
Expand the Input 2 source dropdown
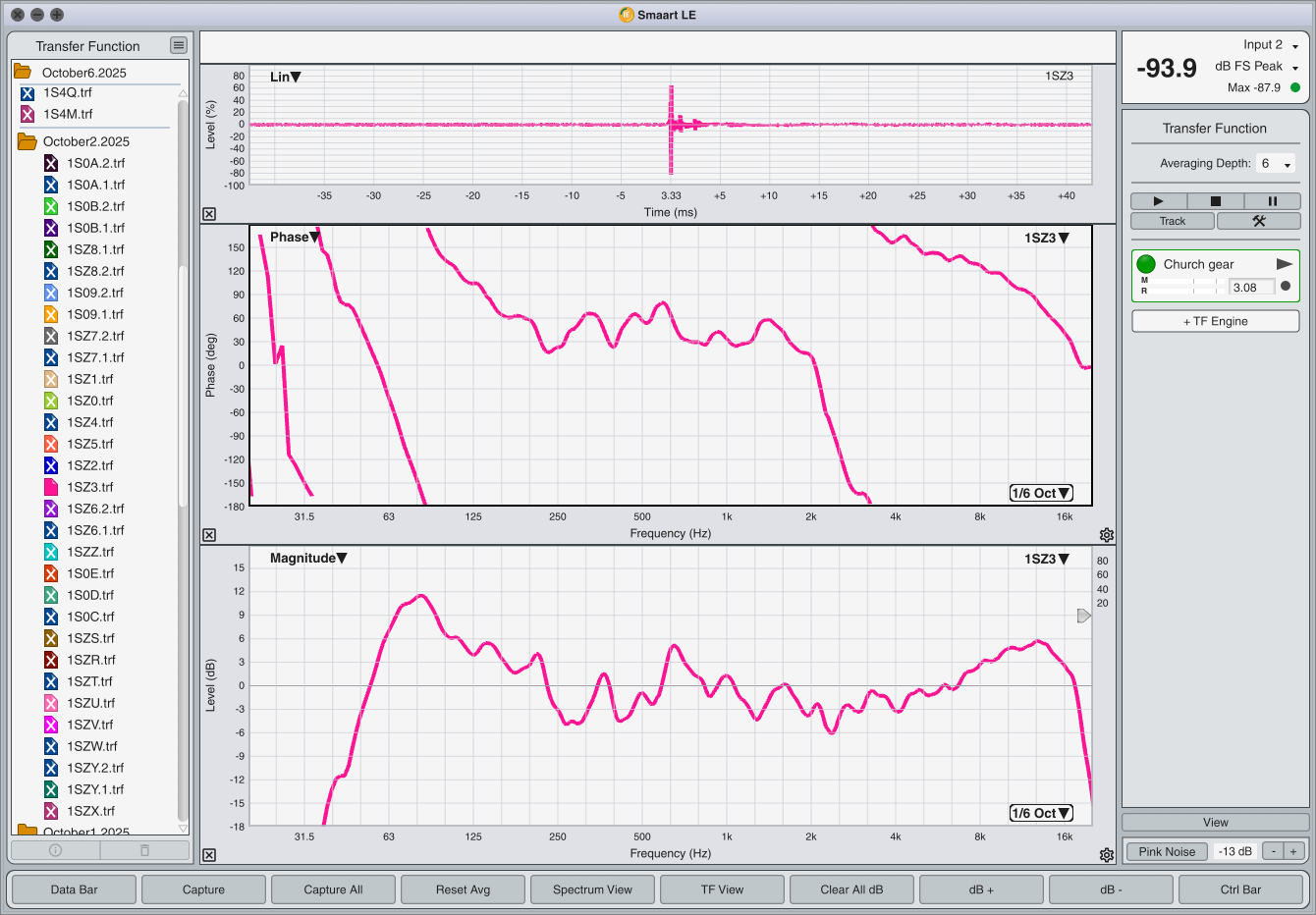coord(1294,46)
